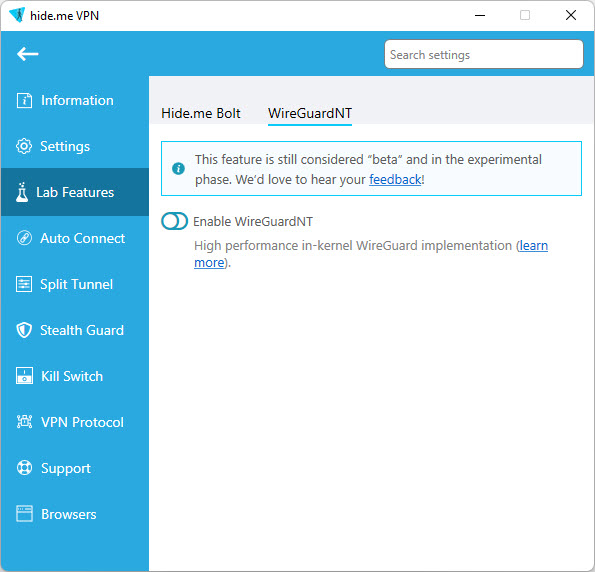This screenshot has width=595, height=572.
Task: Select the WireGuardNT tab
Action: tap(310, 113)
